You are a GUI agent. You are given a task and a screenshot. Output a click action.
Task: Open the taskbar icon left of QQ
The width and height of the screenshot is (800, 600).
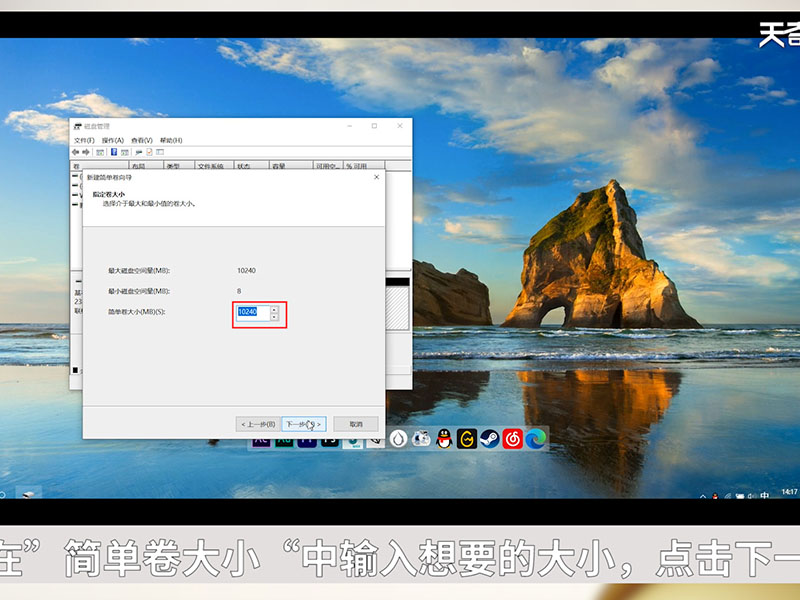pos(421,439)
